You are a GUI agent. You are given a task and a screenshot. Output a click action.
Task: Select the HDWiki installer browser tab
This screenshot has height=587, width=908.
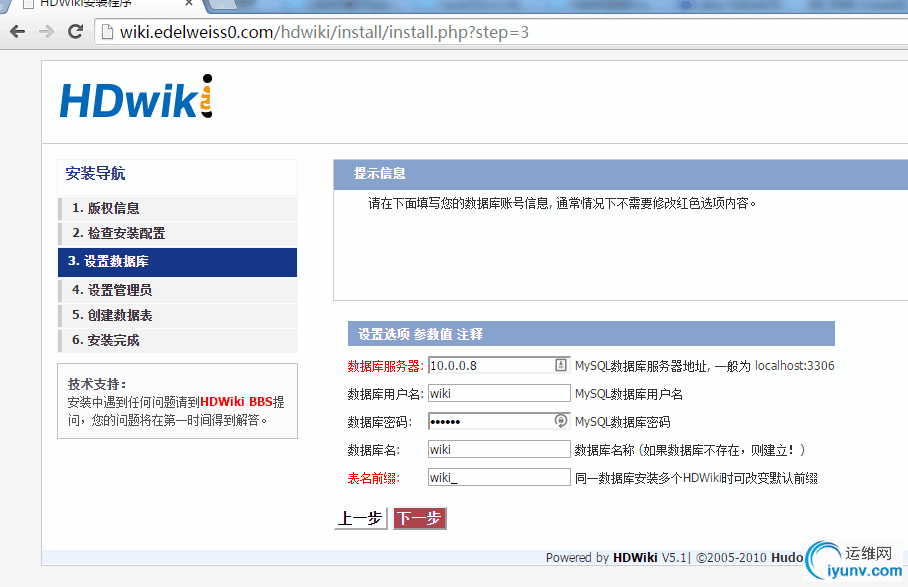click(104, 3)
